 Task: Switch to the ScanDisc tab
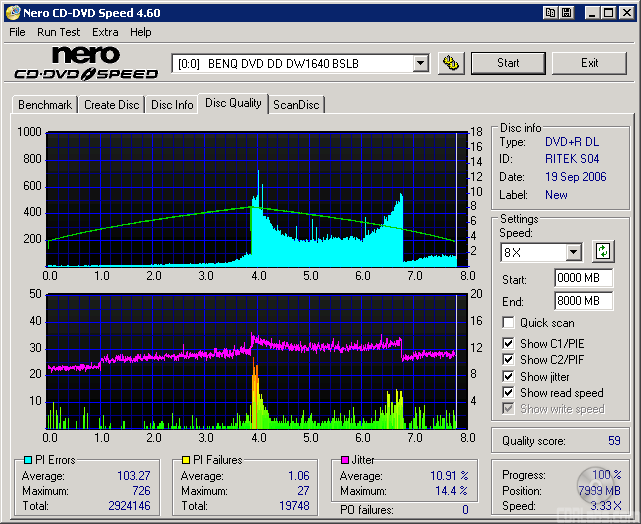point(297,105)
